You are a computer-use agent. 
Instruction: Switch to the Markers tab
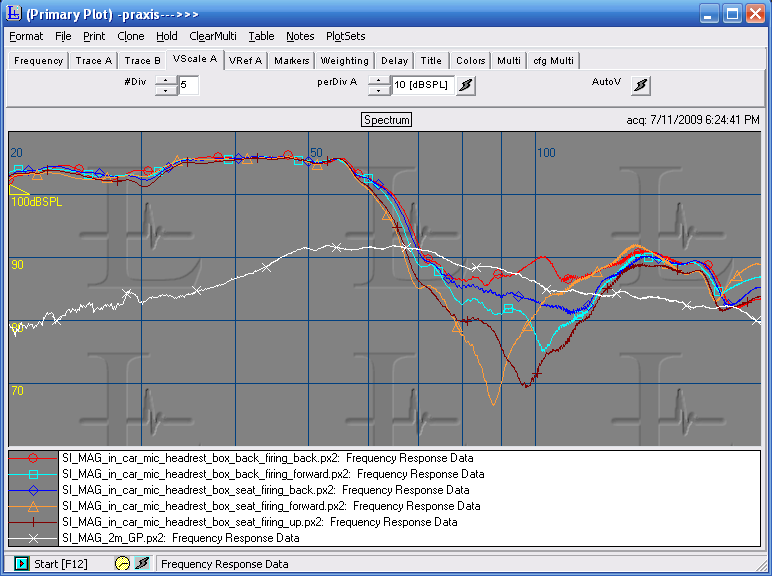point(291,61)
